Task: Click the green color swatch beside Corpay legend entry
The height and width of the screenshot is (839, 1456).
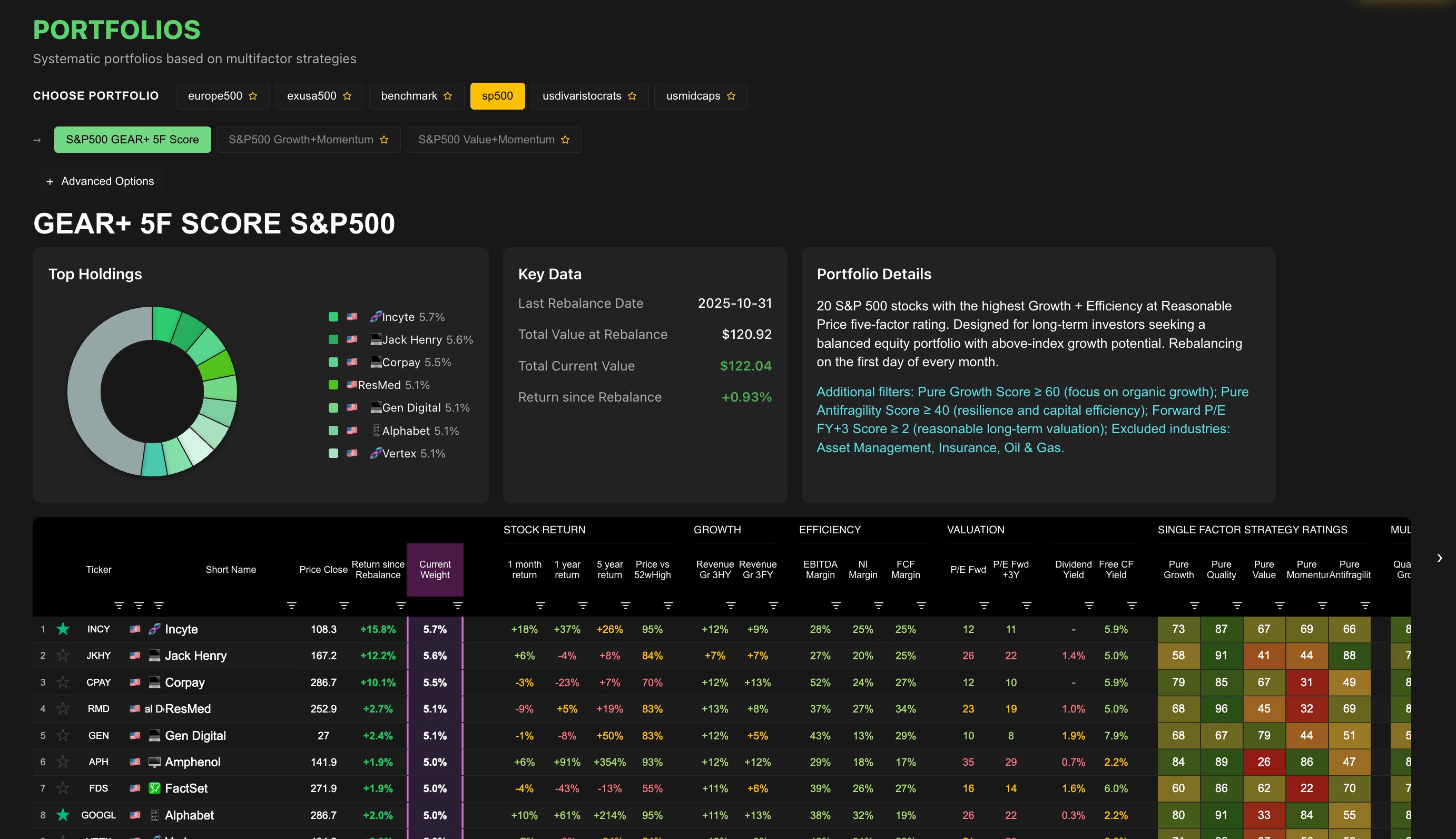Action: pyautogui.click(x=333, y=362)
